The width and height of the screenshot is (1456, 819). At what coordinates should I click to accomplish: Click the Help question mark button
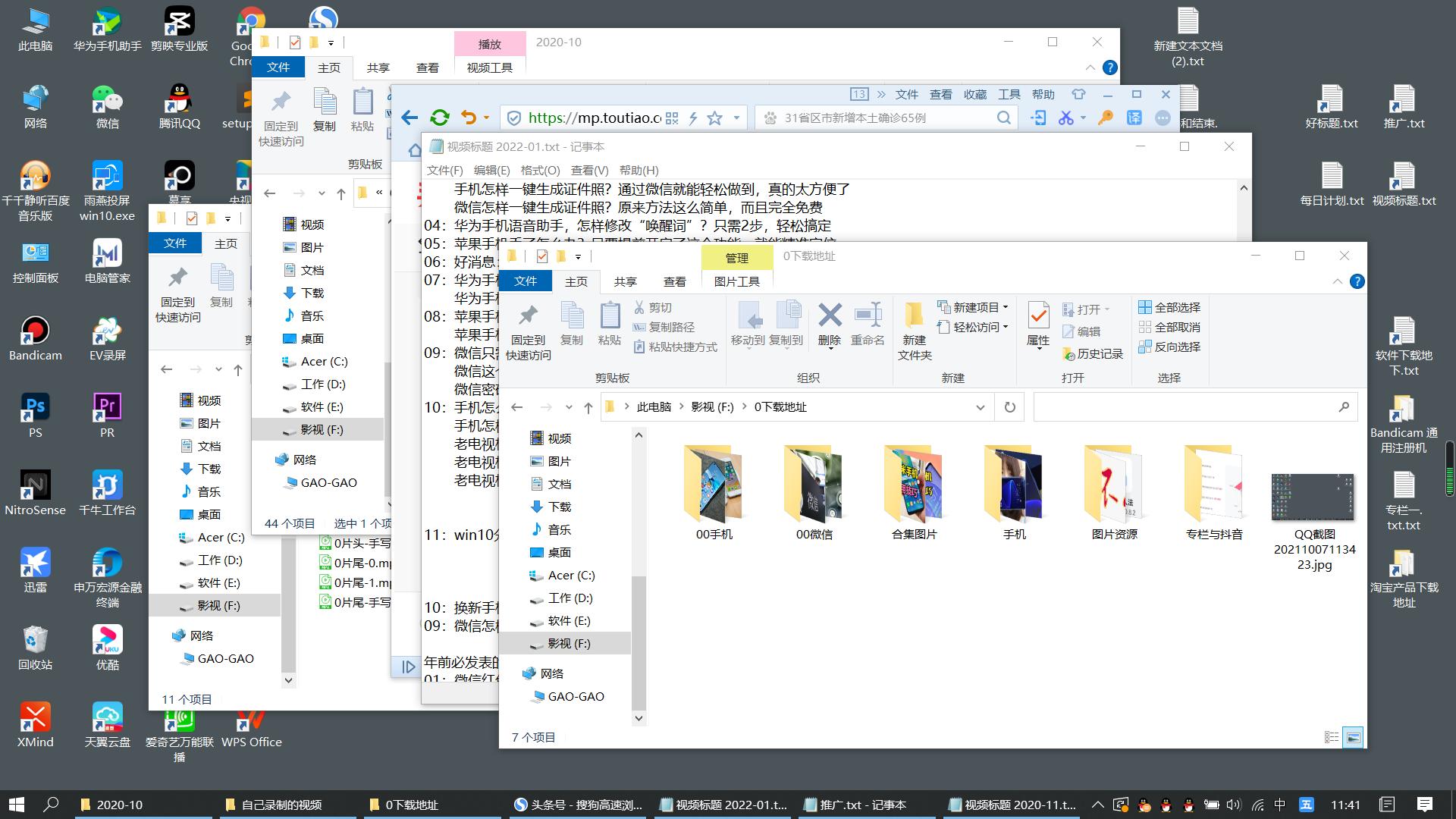(x=1357, y=281)
